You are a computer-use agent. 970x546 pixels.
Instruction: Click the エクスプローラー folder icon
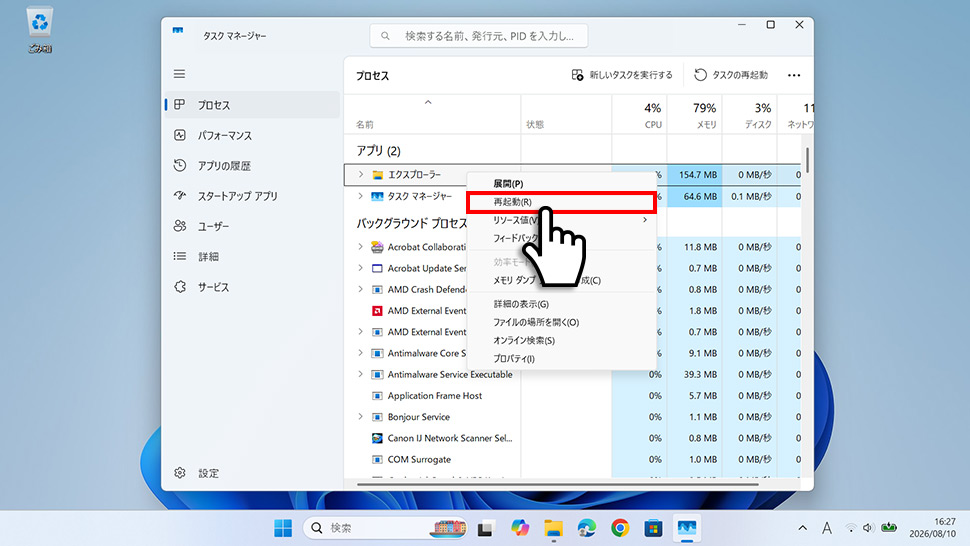tap(377, 175)
